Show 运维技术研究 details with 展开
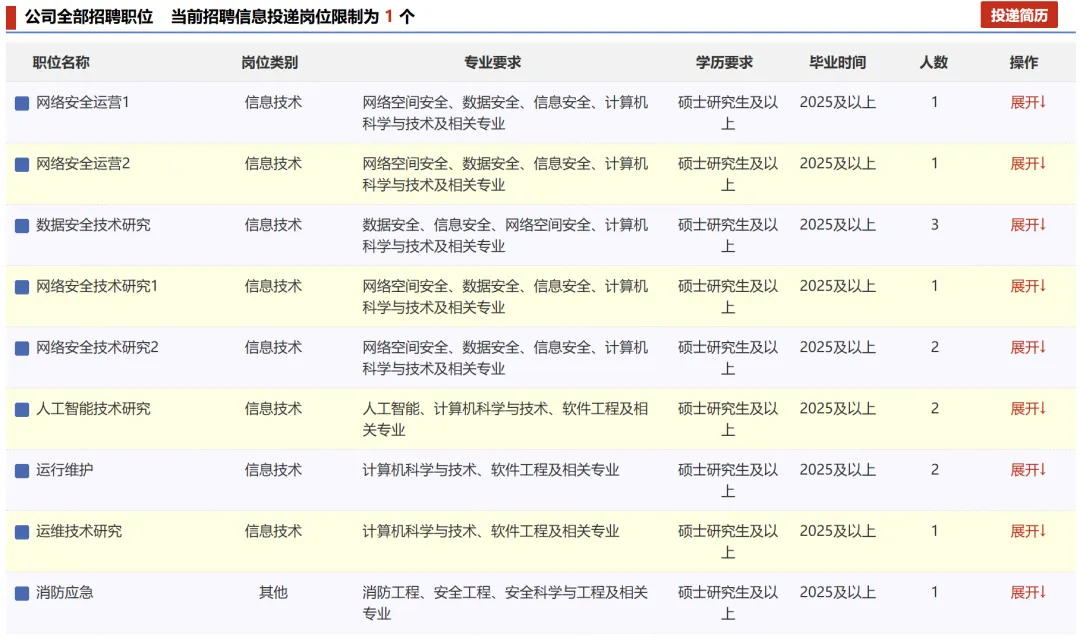 point(1028,531)
